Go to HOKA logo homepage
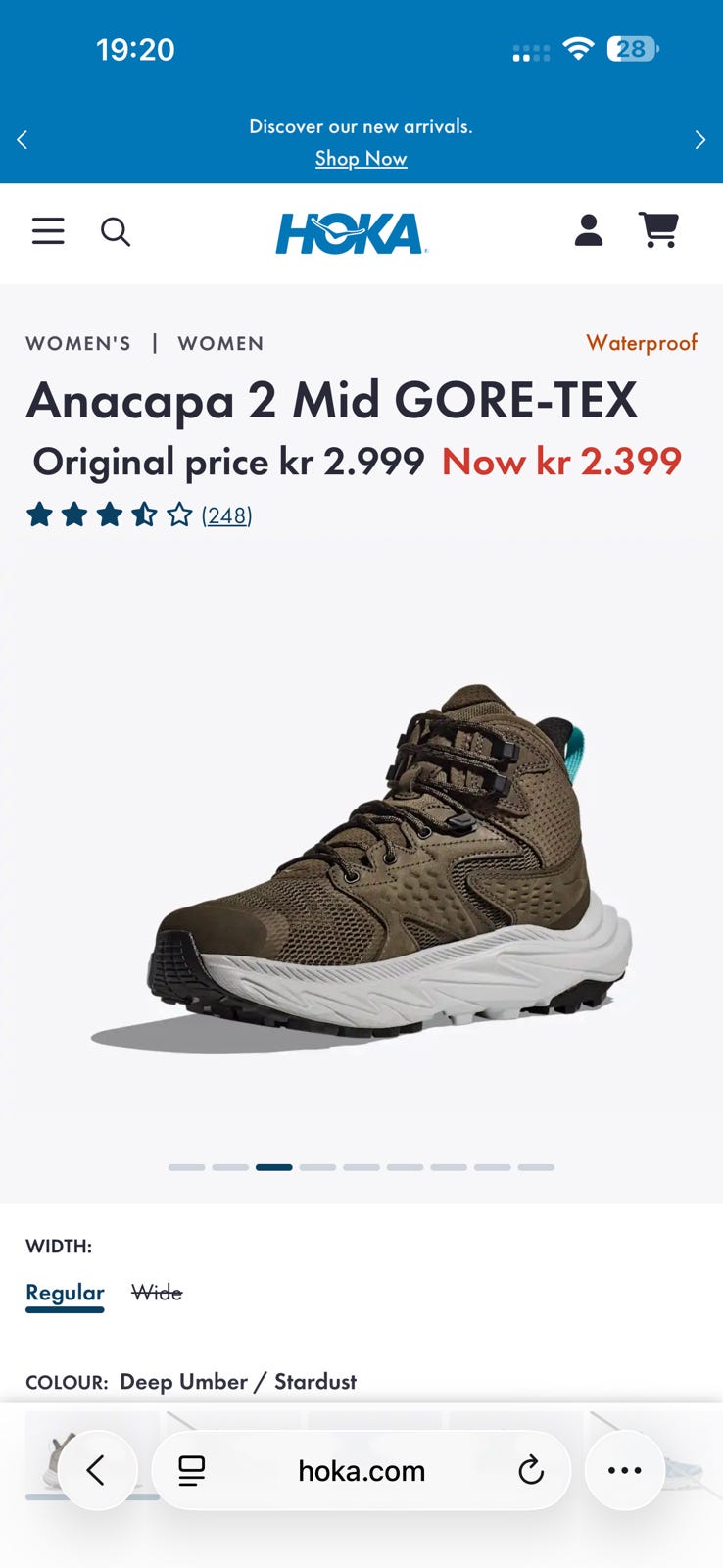The height and width of the screenshot is (1568, 723). point(351,234)
